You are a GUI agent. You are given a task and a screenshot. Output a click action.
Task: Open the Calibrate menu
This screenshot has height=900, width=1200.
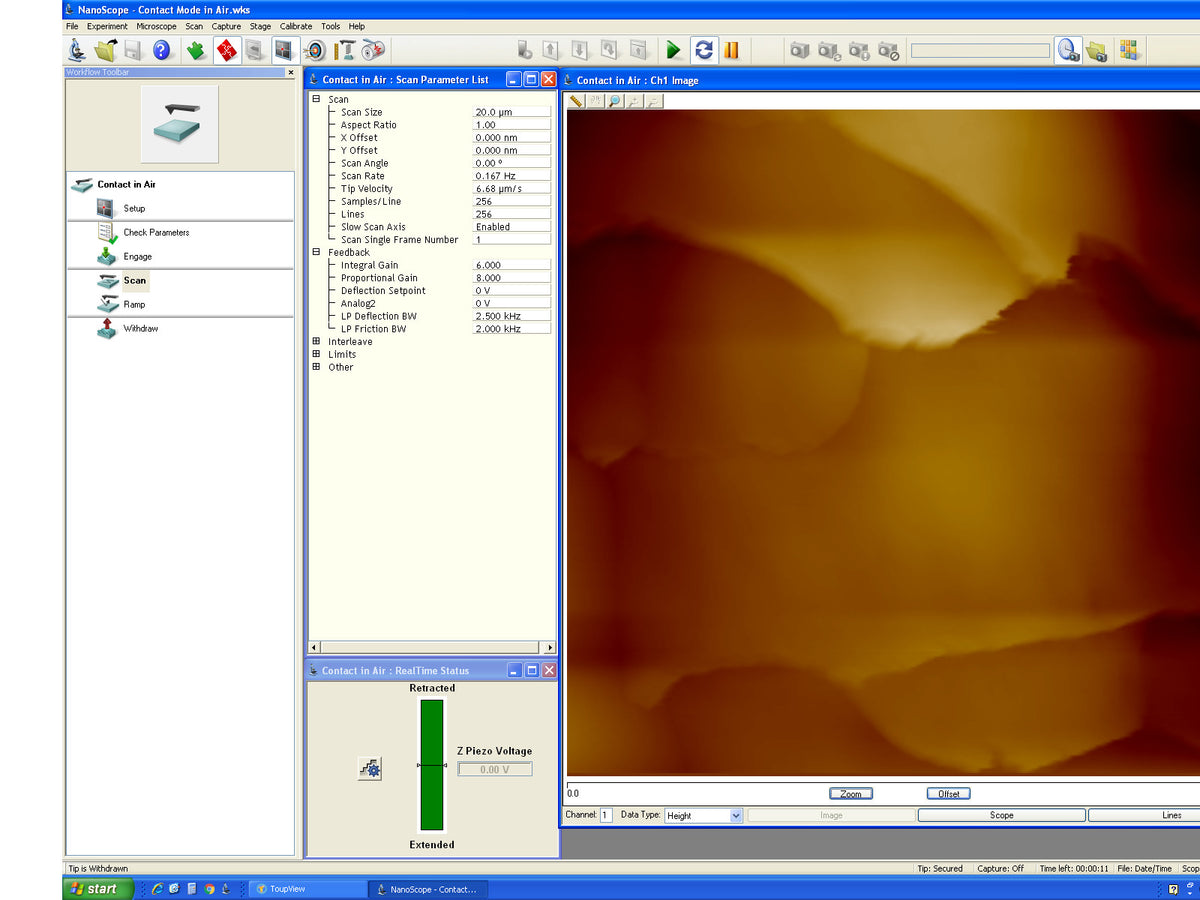(x=295, y=26)
